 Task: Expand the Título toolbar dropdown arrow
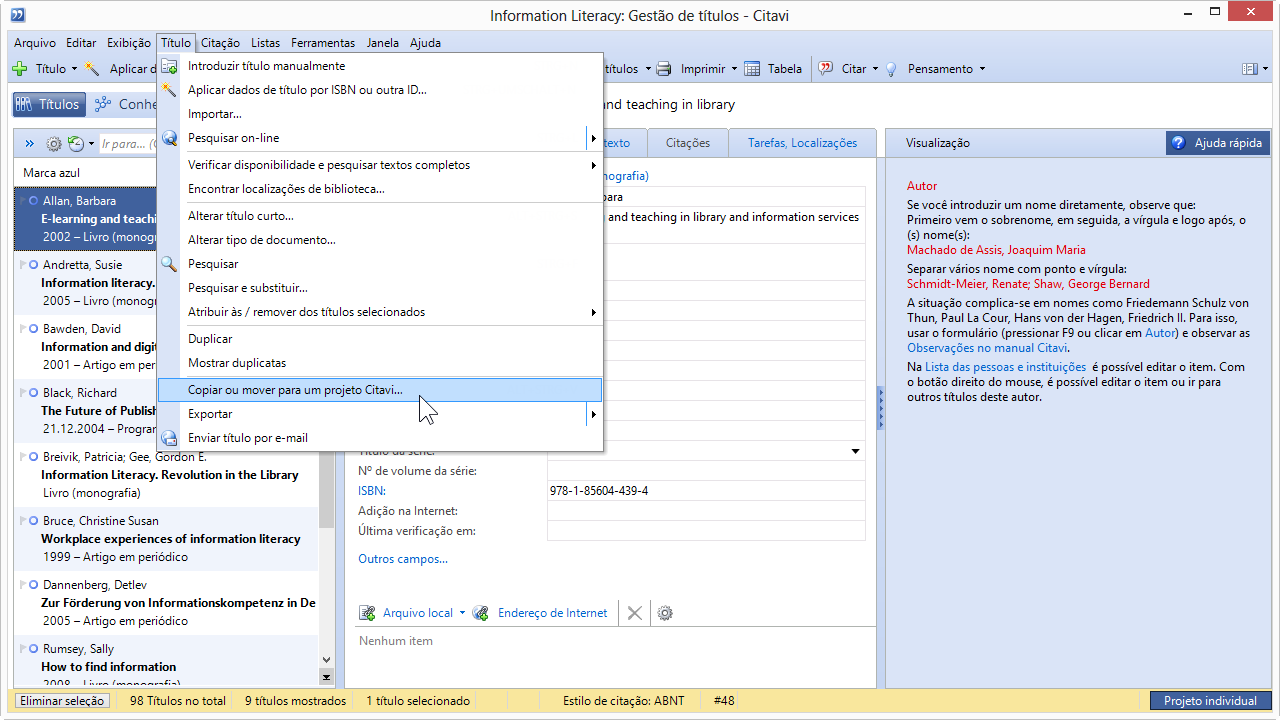[74, 69]
